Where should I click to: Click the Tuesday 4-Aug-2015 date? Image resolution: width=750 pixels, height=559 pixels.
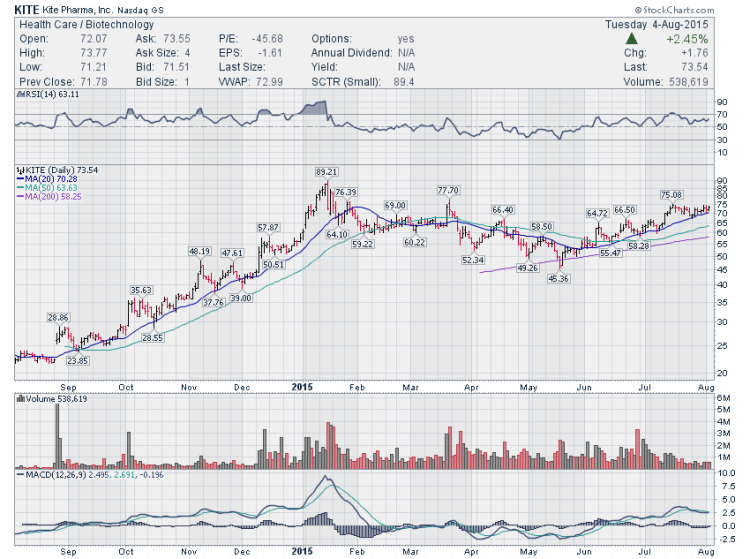[x=657, y=24]
